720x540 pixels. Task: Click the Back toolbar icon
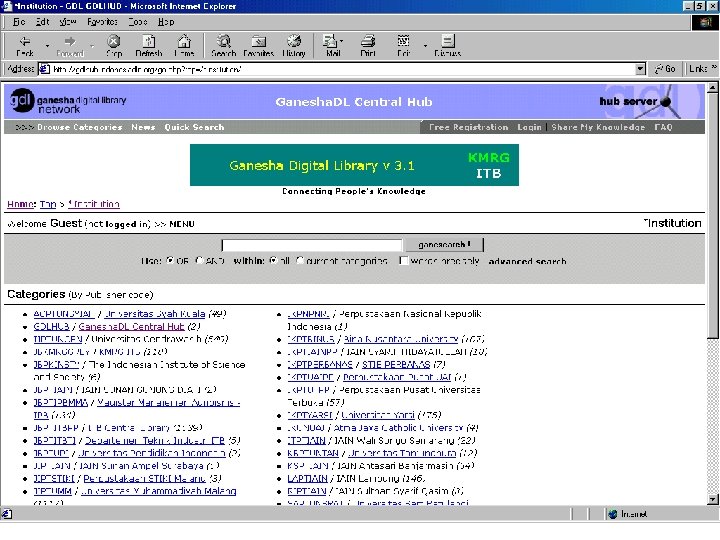[x=25, y=45]
